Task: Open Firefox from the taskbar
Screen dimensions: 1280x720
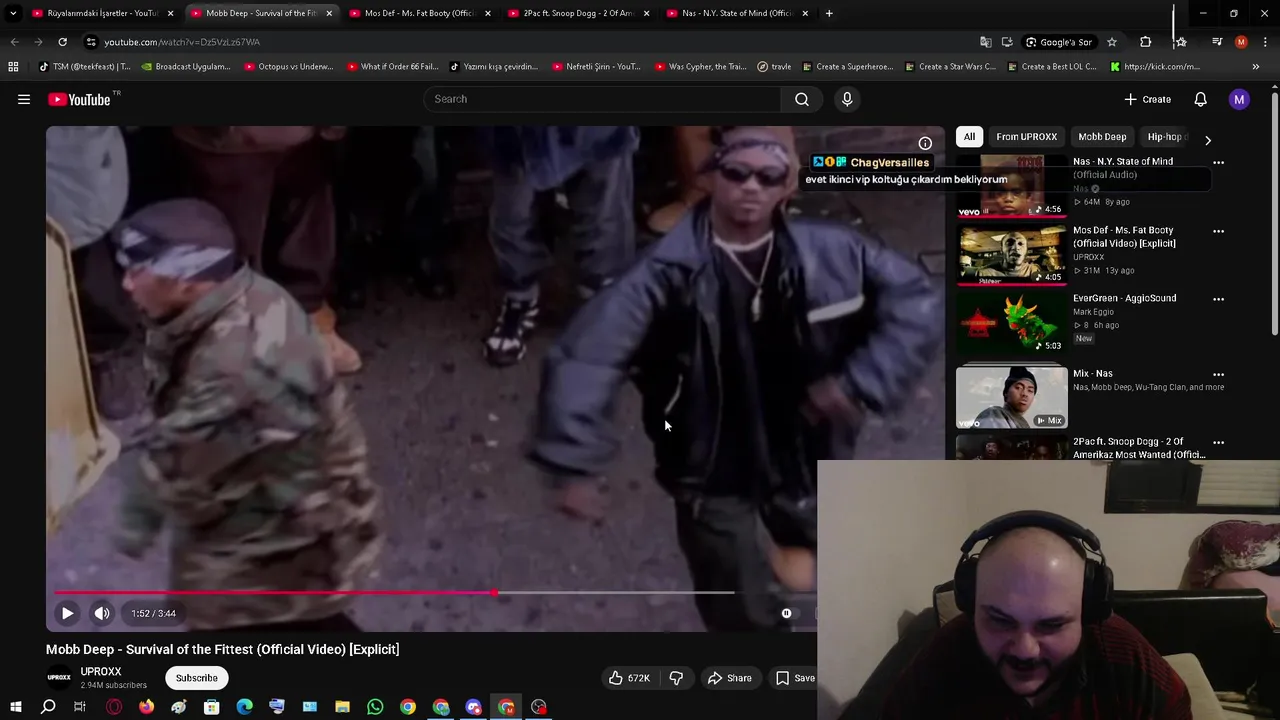Action: 146,707
